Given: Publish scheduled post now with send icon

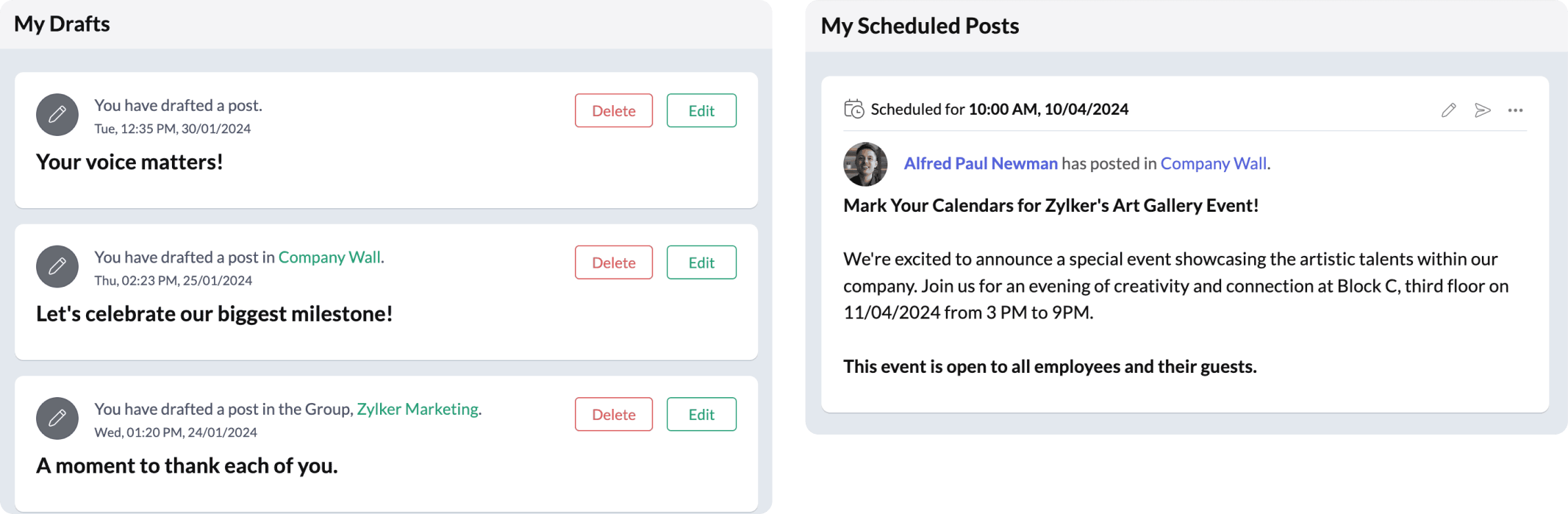Looking at the screenshot, I should point(1482,110).
